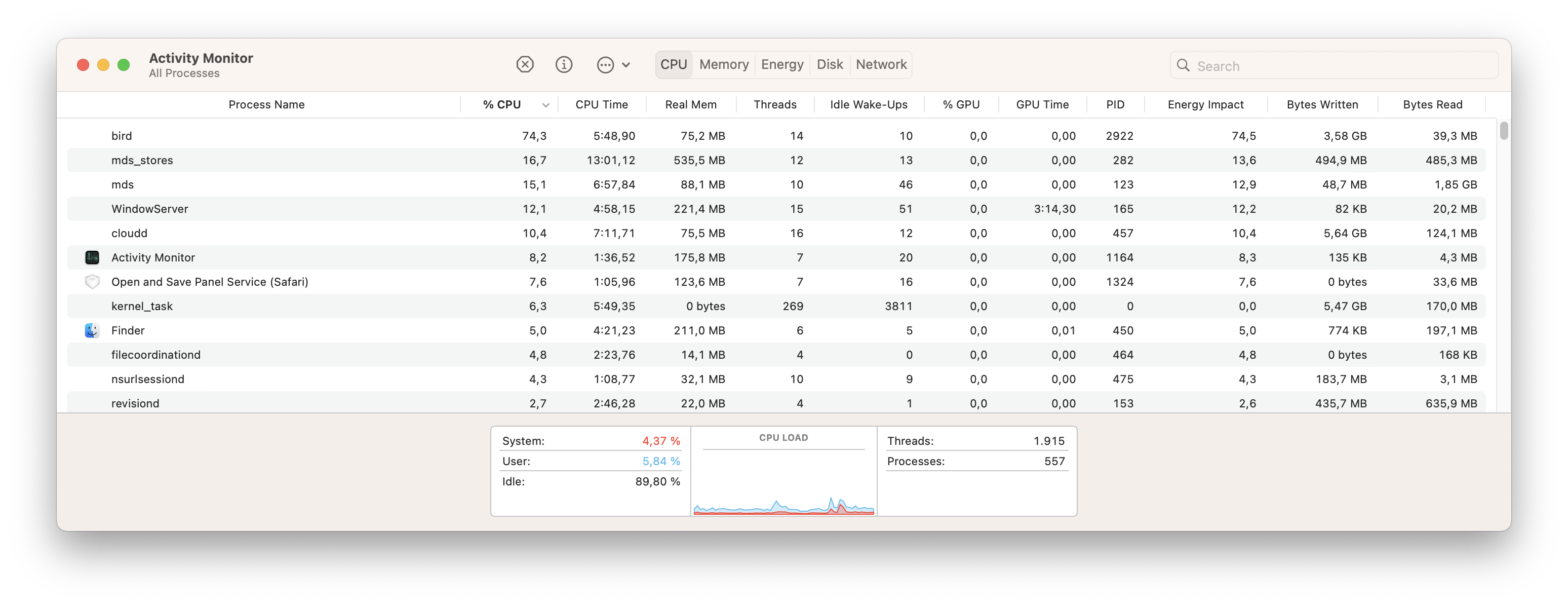Click the stop process X icon

(x=525, y=64)
